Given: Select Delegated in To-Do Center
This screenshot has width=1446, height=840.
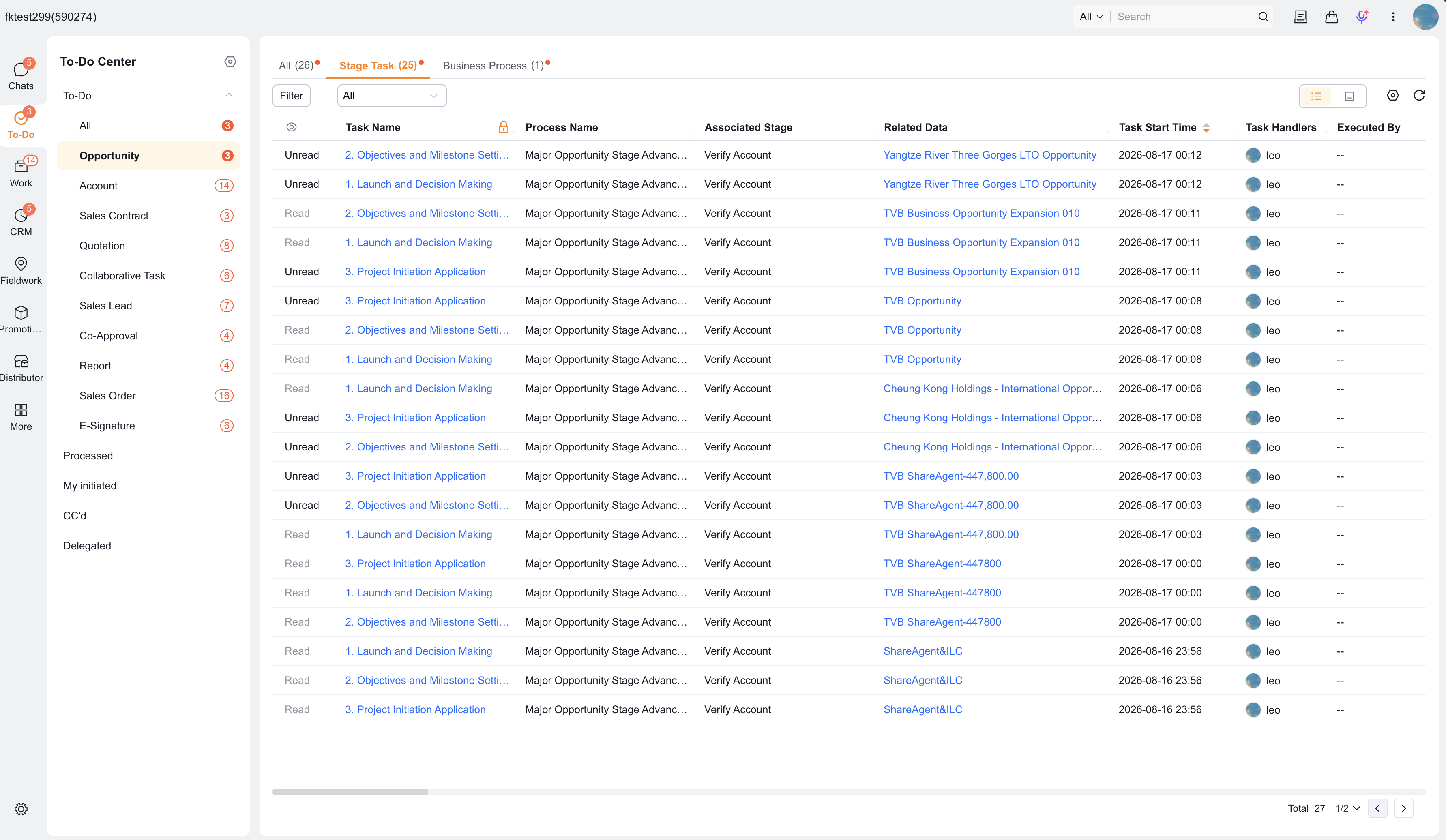Looking at the screenshot, I should (x=87, y=545).
